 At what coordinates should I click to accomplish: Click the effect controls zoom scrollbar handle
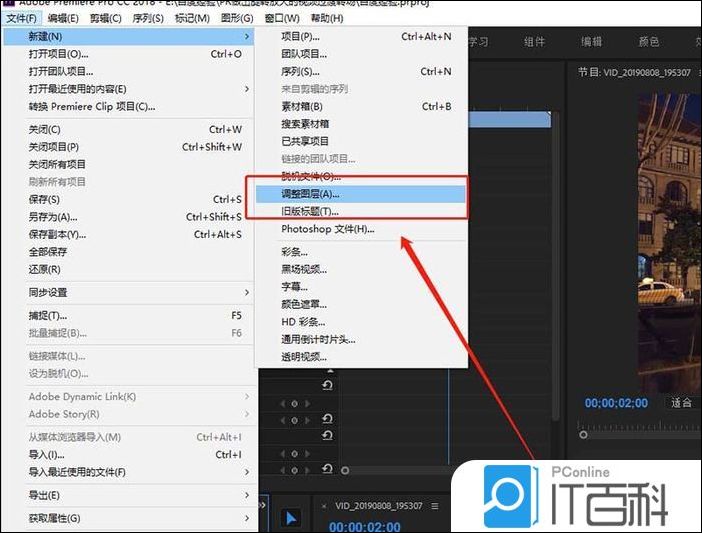[x=345, y=470]
